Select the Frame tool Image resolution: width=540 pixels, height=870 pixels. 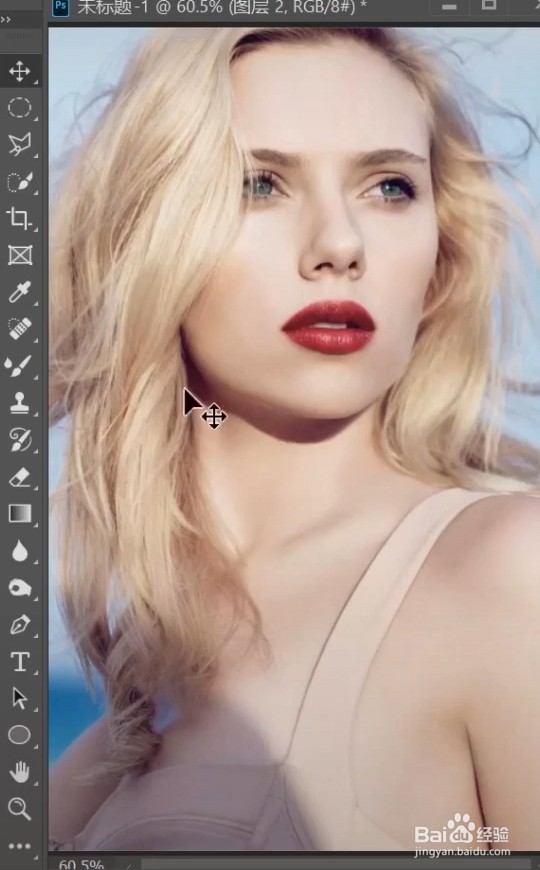(19, 255)
